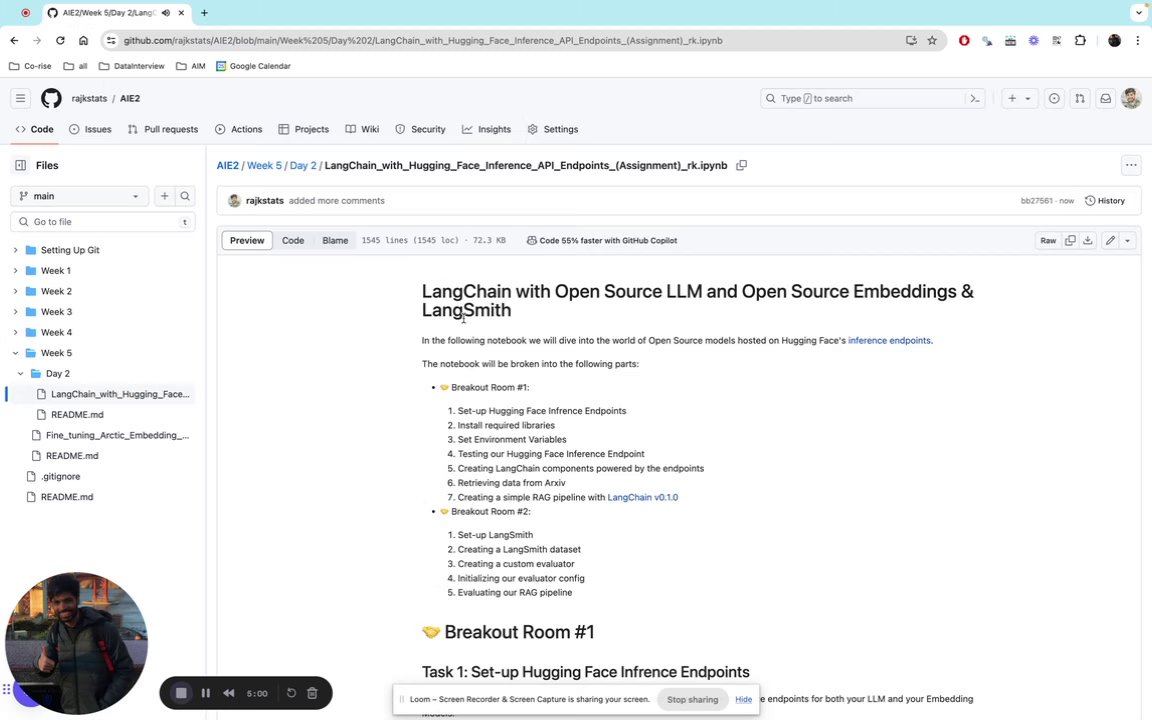
Task: Reload the browser page
Action: 60,40
